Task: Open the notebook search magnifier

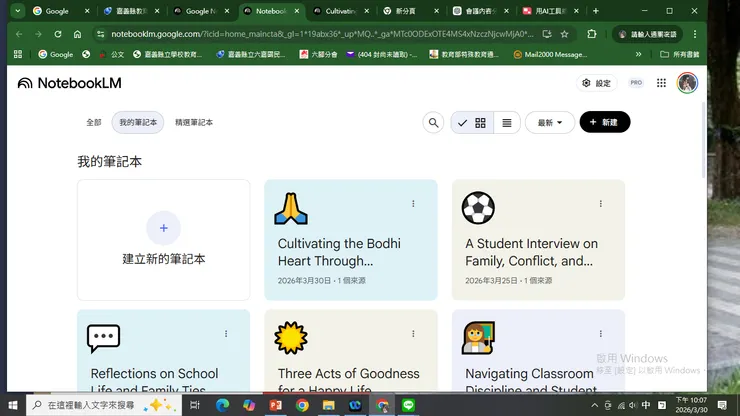Action: pyautogui.click(x=433, y=123)
